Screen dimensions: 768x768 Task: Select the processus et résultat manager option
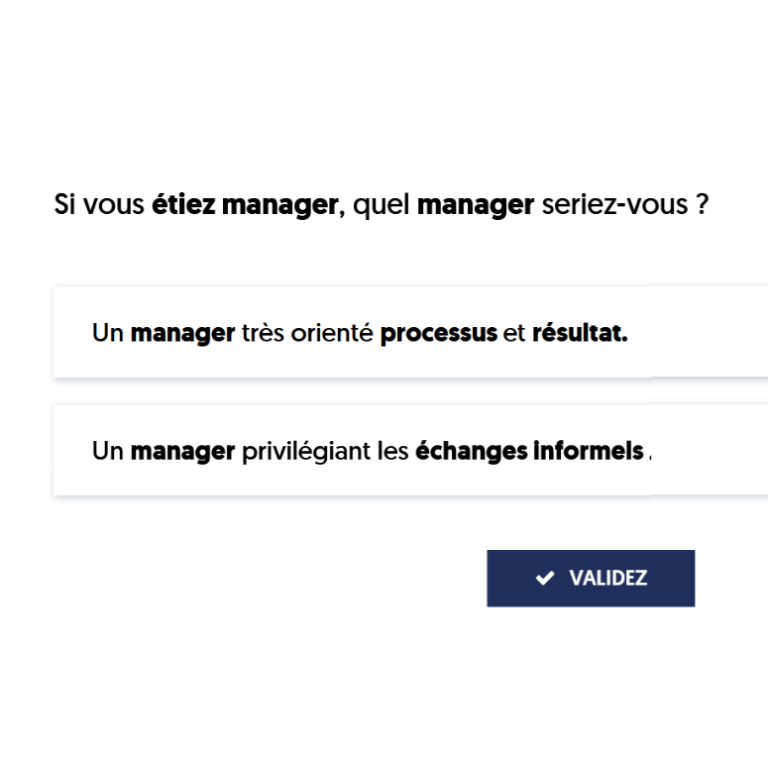(x=410, y=333)
